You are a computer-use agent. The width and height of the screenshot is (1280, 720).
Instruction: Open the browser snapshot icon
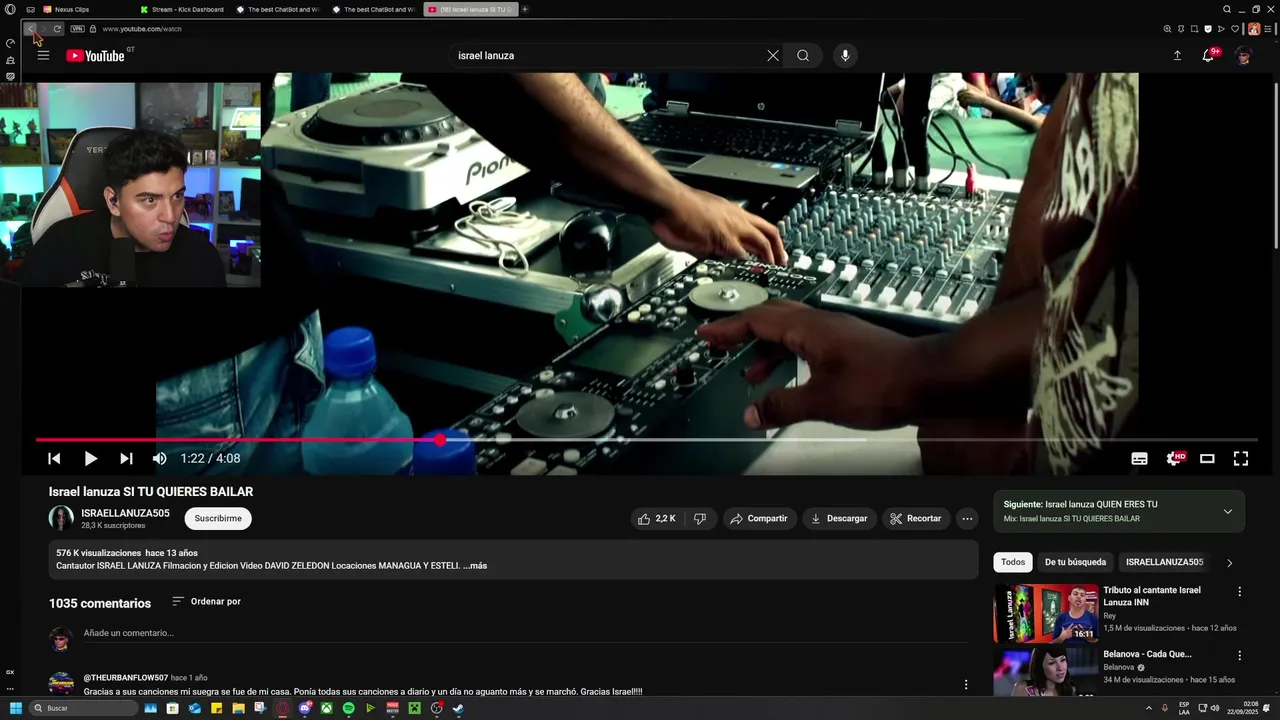[x=1194, y=29]
